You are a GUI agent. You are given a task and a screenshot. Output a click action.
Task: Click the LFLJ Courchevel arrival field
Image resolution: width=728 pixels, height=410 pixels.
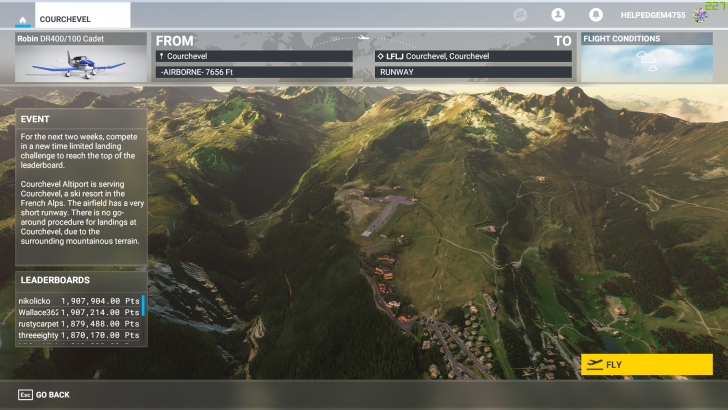pos(473,56)
